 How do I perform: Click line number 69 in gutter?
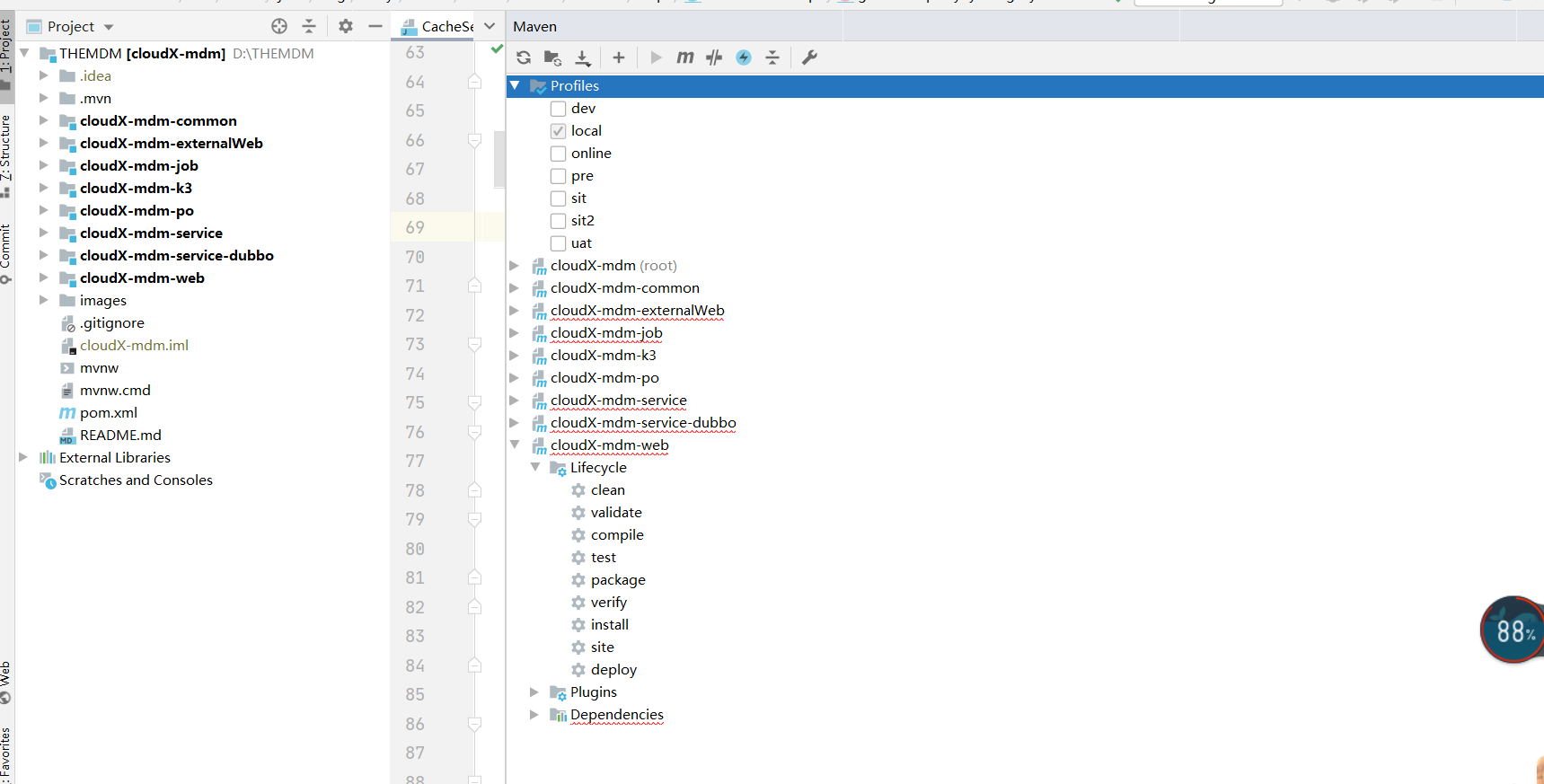pos(415,227)
